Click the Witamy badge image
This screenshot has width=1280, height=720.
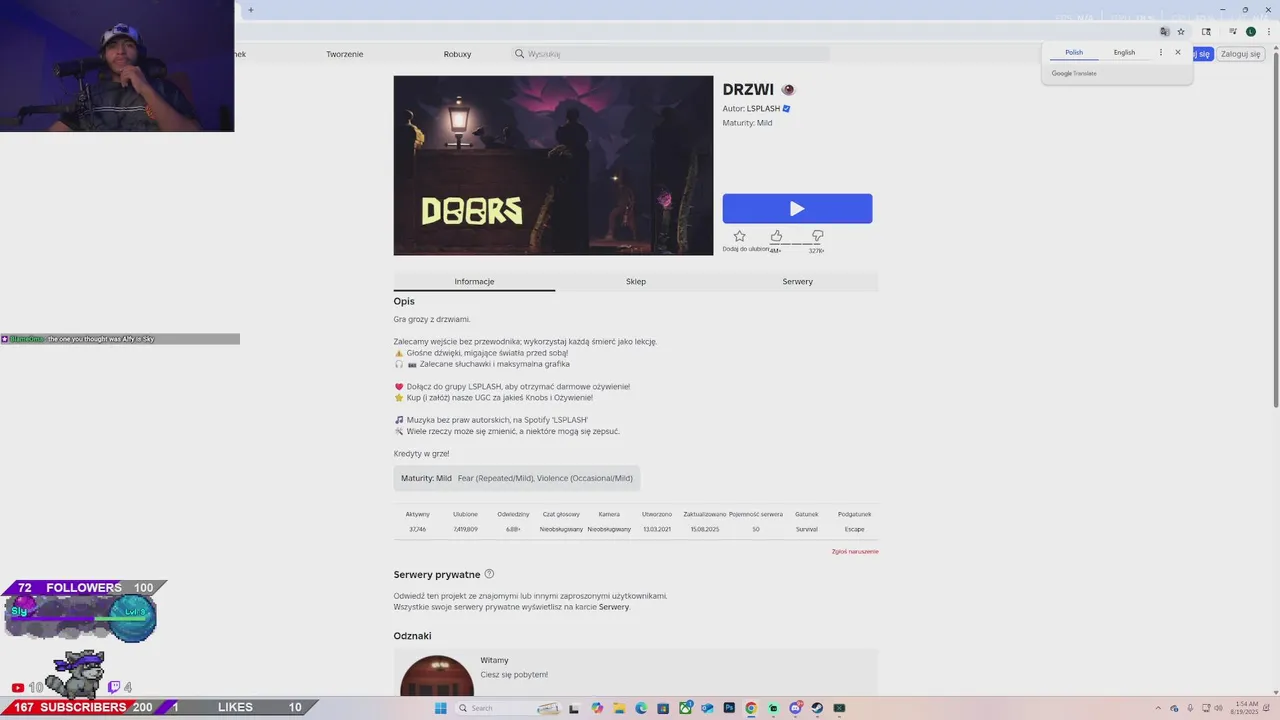(437, 676)
